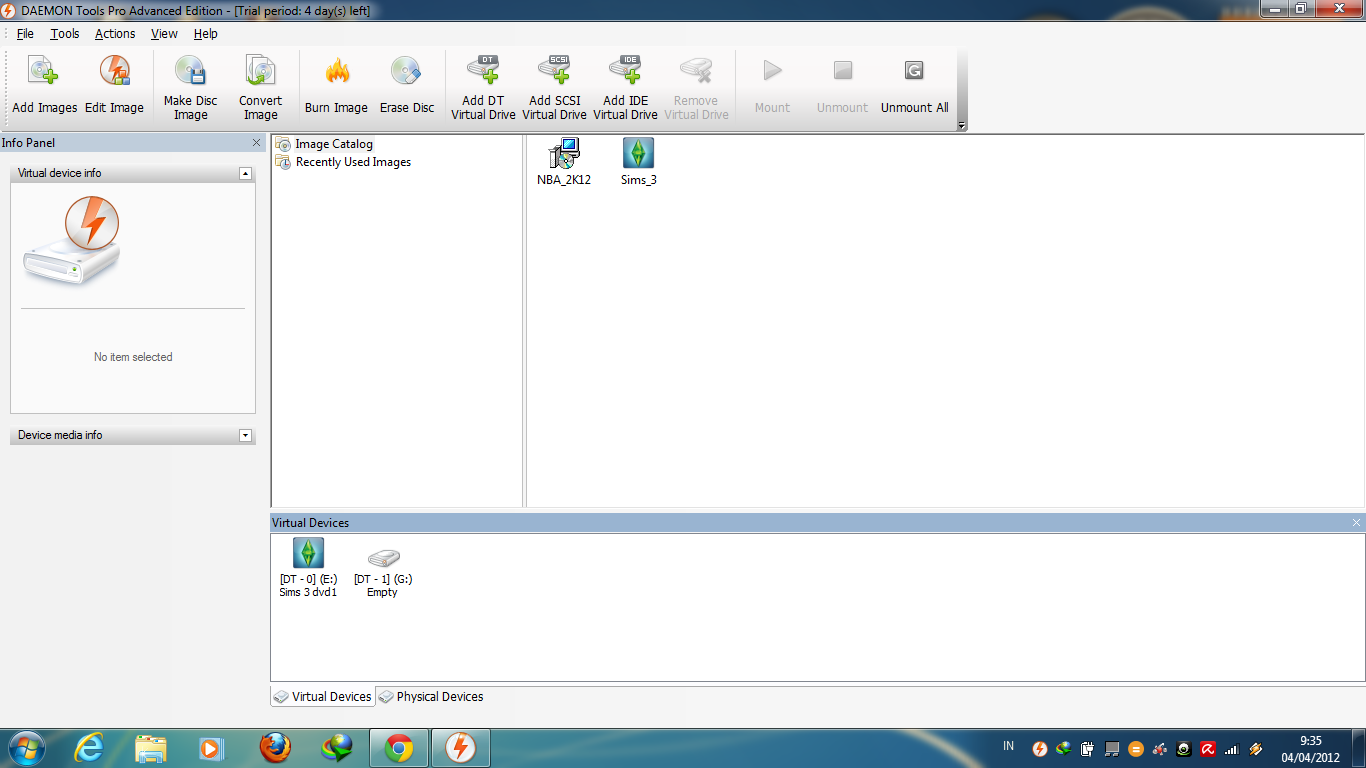Open the Actions menu
This screenshot has height=768, width=1366.
click(115, 33)
